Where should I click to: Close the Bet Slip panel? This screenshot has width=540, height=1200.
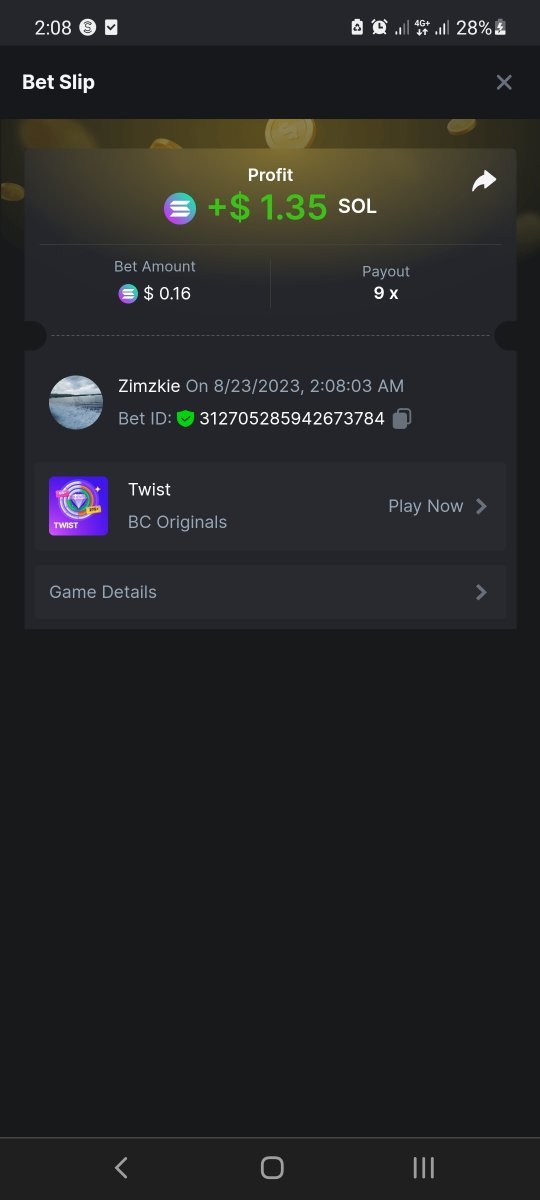click(x=504, y=82)
